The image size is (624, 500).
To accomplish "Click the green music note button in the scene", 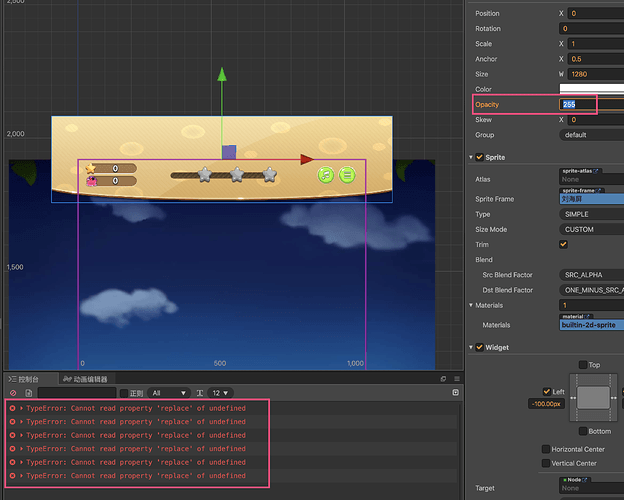I will [326, 175].
